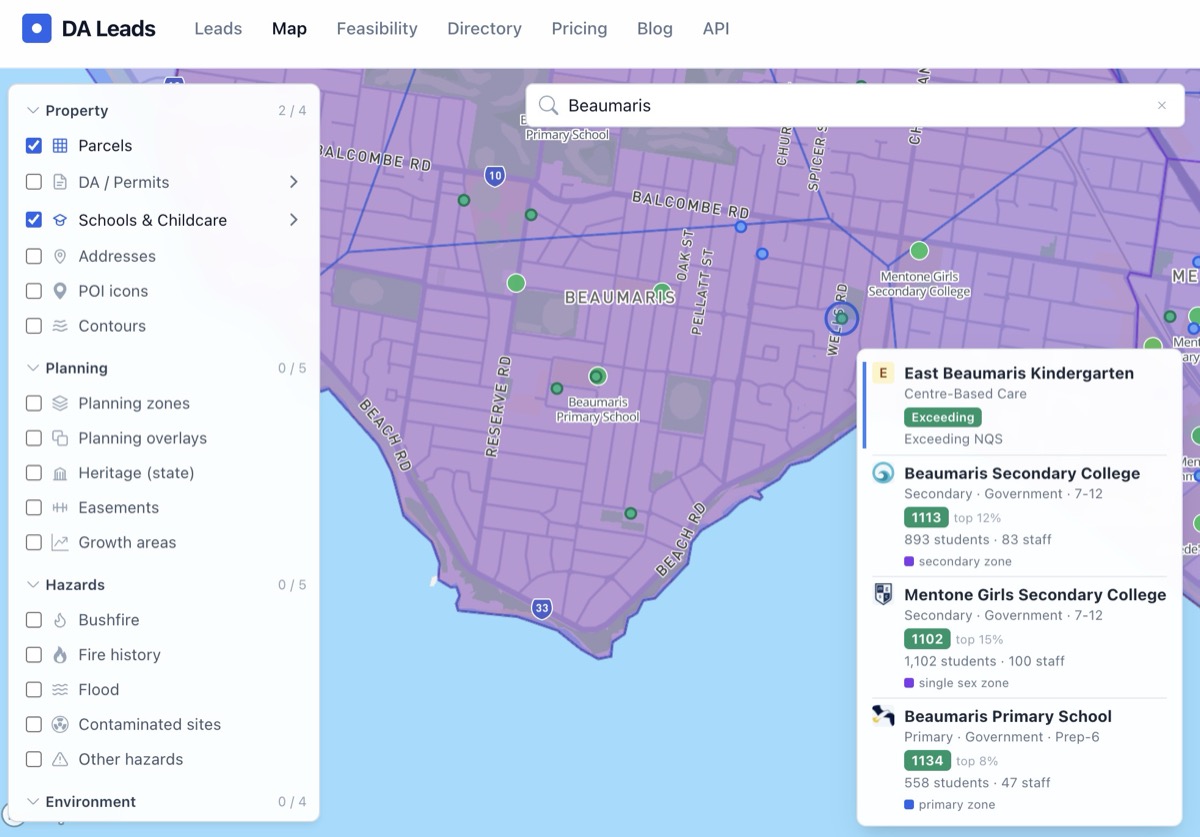Go to the Feasibility page
This screenshot has width=1200, height=837.
click(377, 29)
